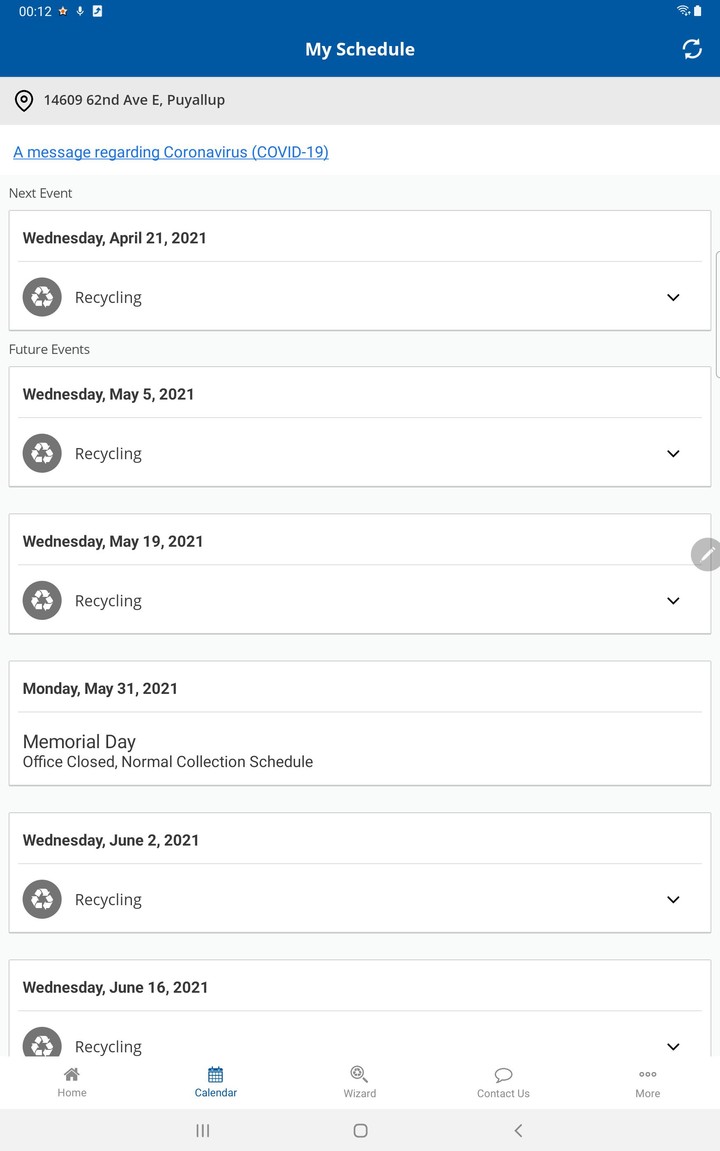Switch to the Home tab
This screenshot has height=1151, width=720.
72,1082
